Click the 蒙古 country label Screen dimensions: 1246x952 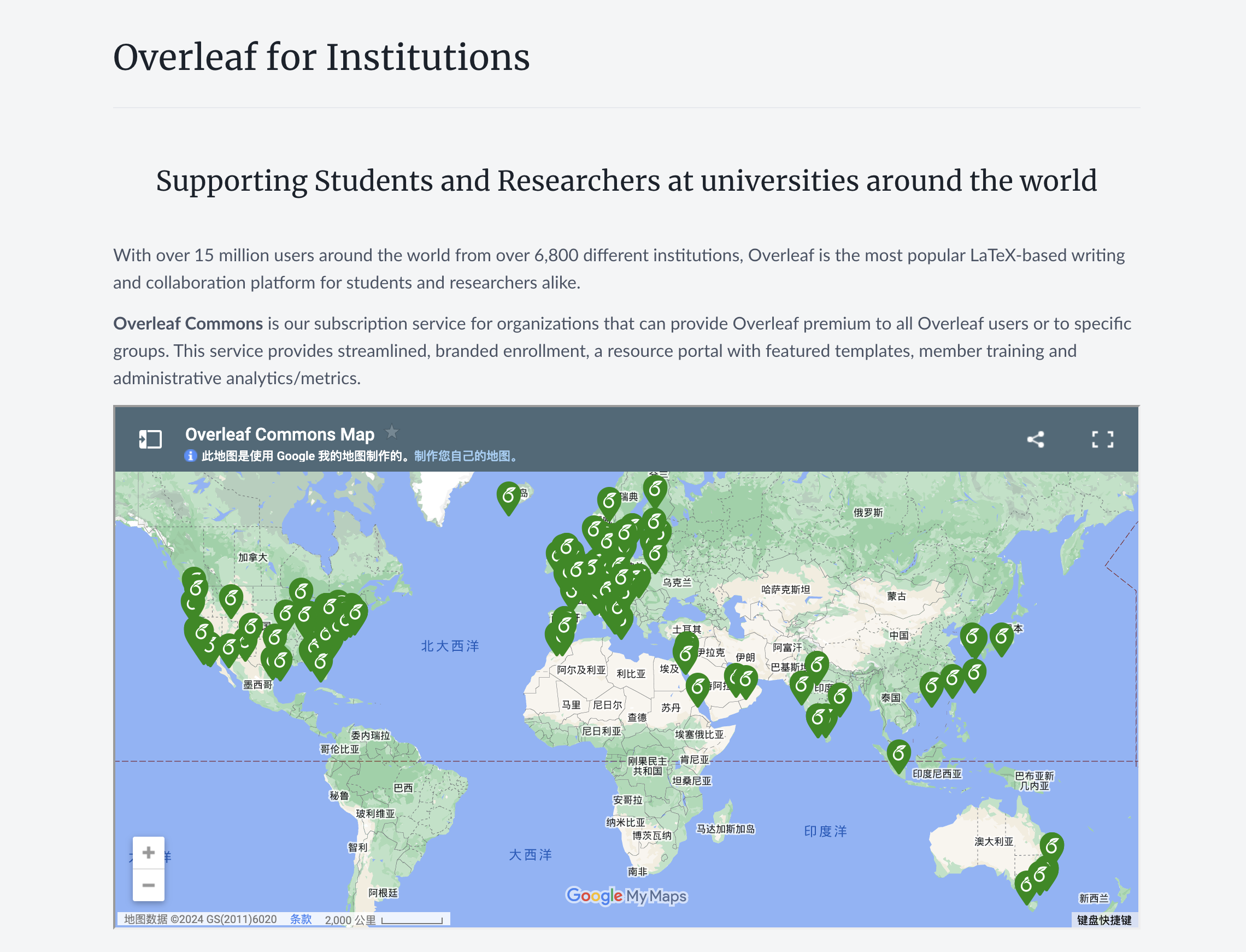(896, 596)
